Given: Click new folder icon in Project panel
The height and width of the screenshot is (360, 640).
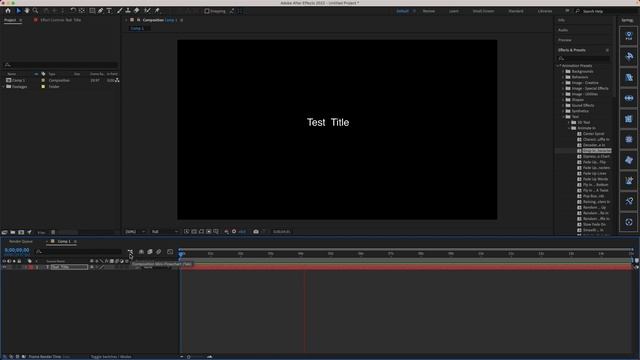Looking at the screenshot, I should [x=13, y=232].
